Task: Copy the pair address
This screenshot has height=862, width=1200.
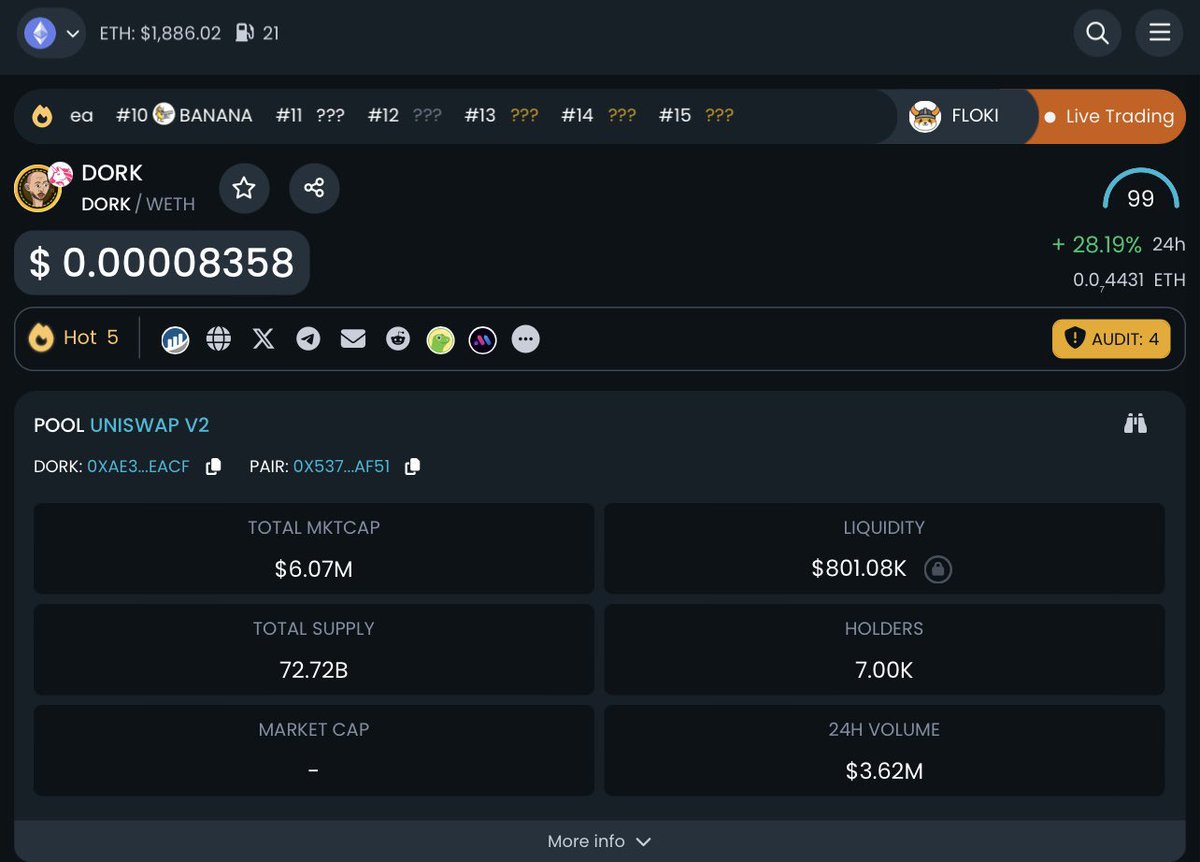Action: [x=412, y=467]
